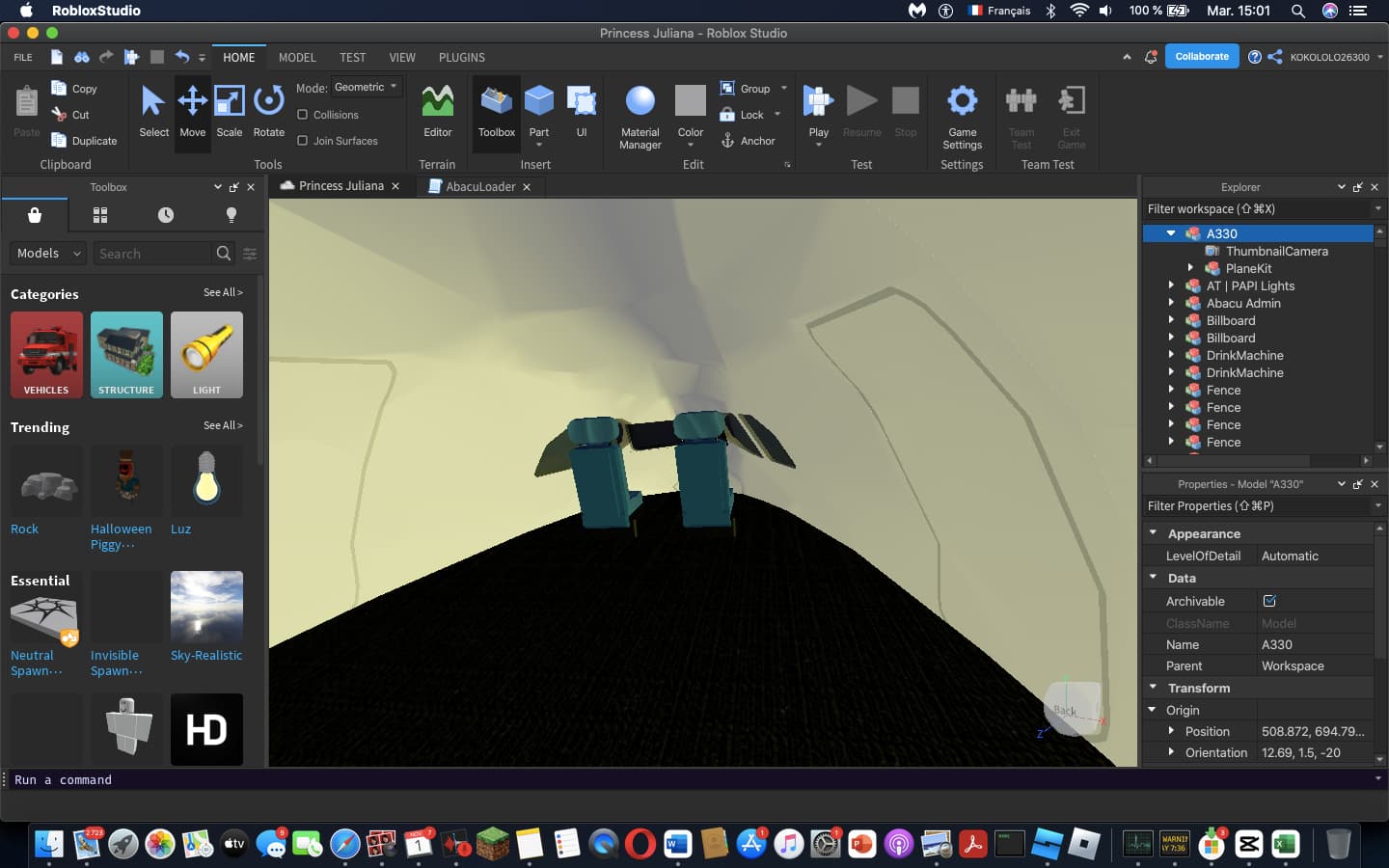The image size is (1389, 868).
Task: Expand the AT | PAPI Lights node
Action: click(x=1171, y=285)
